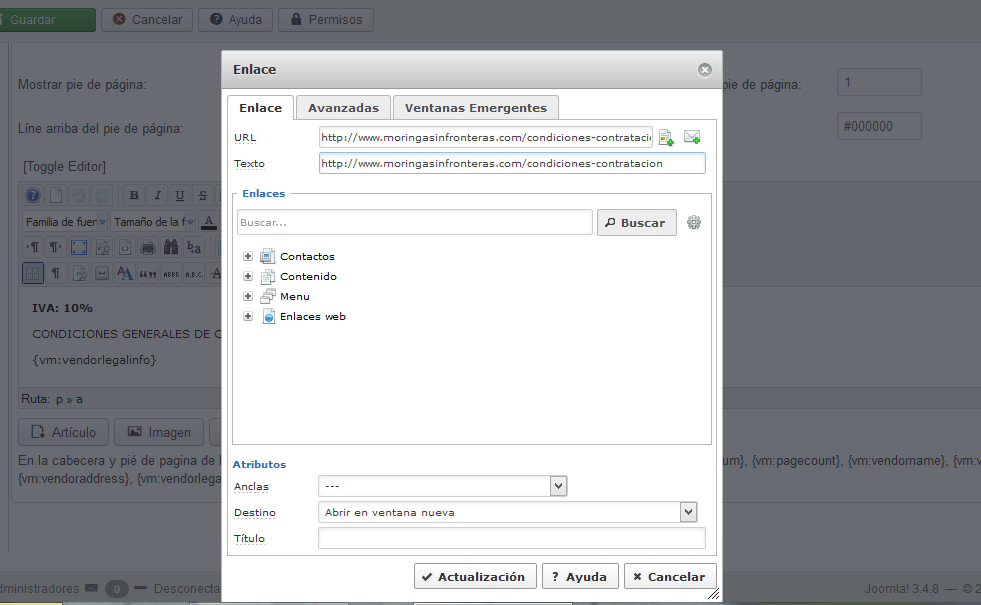Open the style select AA icon
This screenshot has width=981, height=605.
point(125,273)
